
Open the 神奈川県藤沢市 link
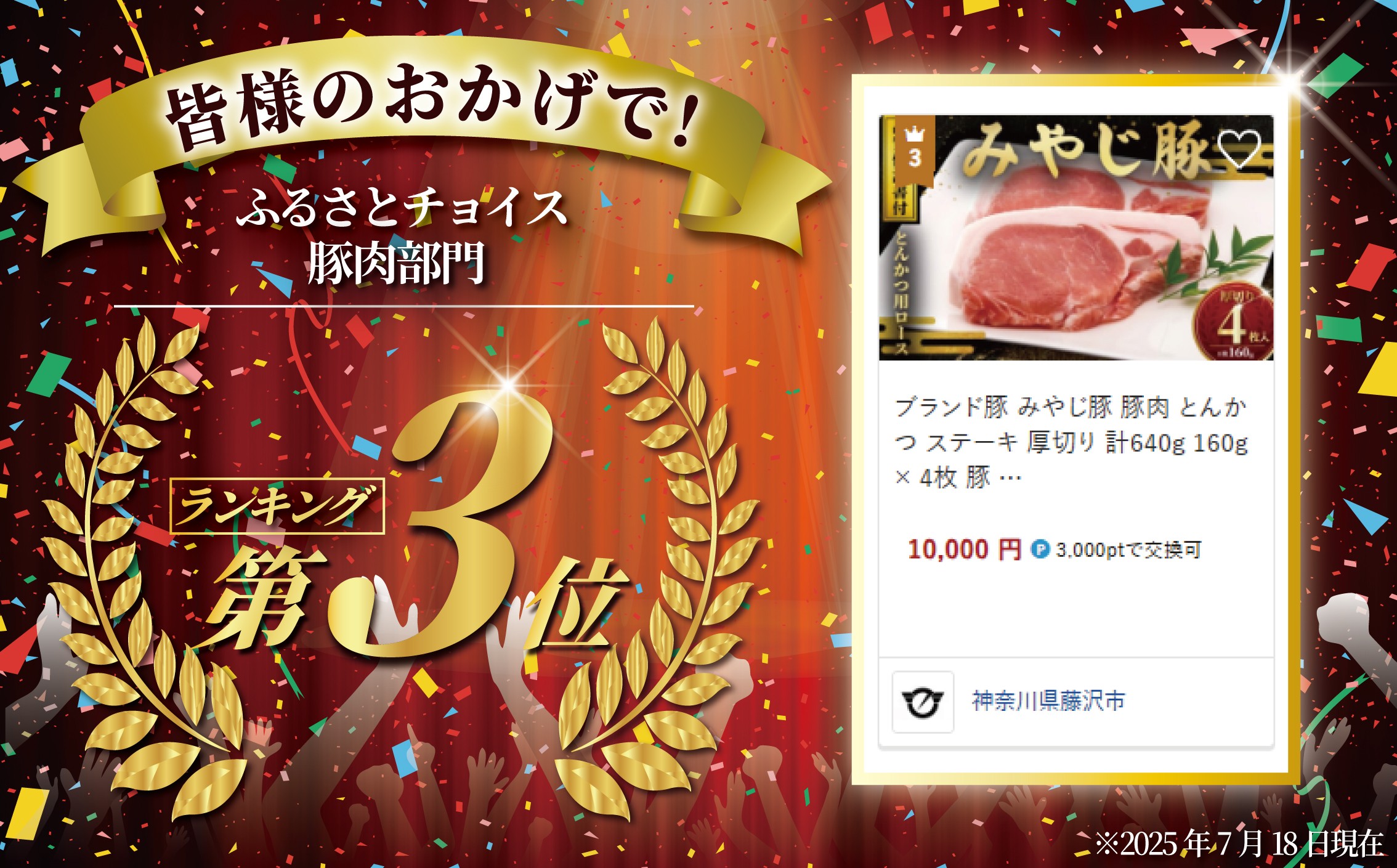[x=1048, y=701]
